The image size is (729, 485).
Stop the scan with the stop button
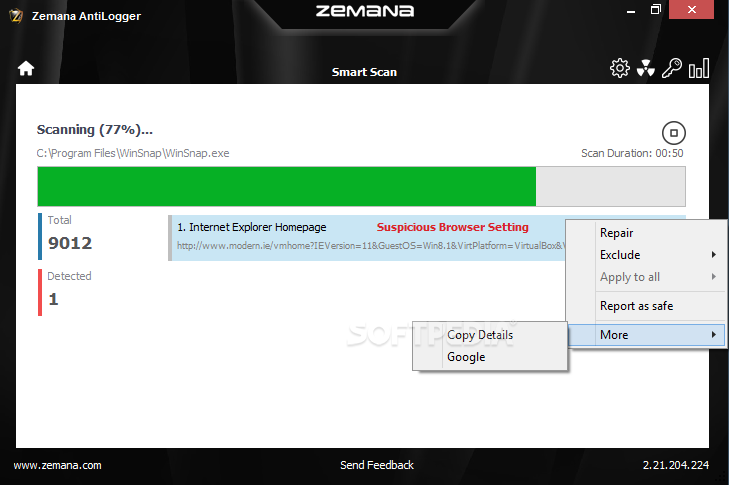click(x=674, y=132)
